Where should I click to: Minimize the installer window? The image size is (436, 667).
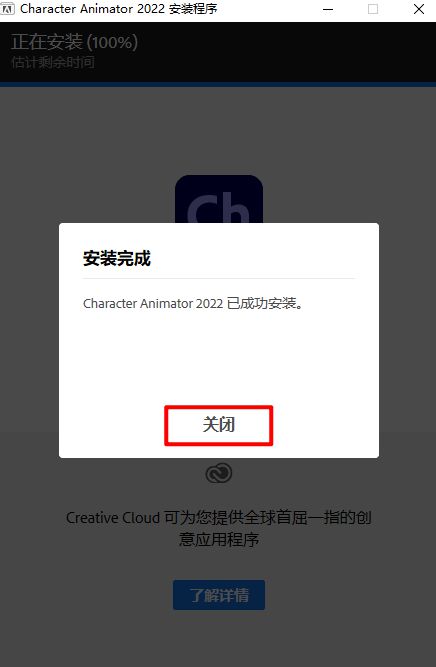(x=328, y=9)
